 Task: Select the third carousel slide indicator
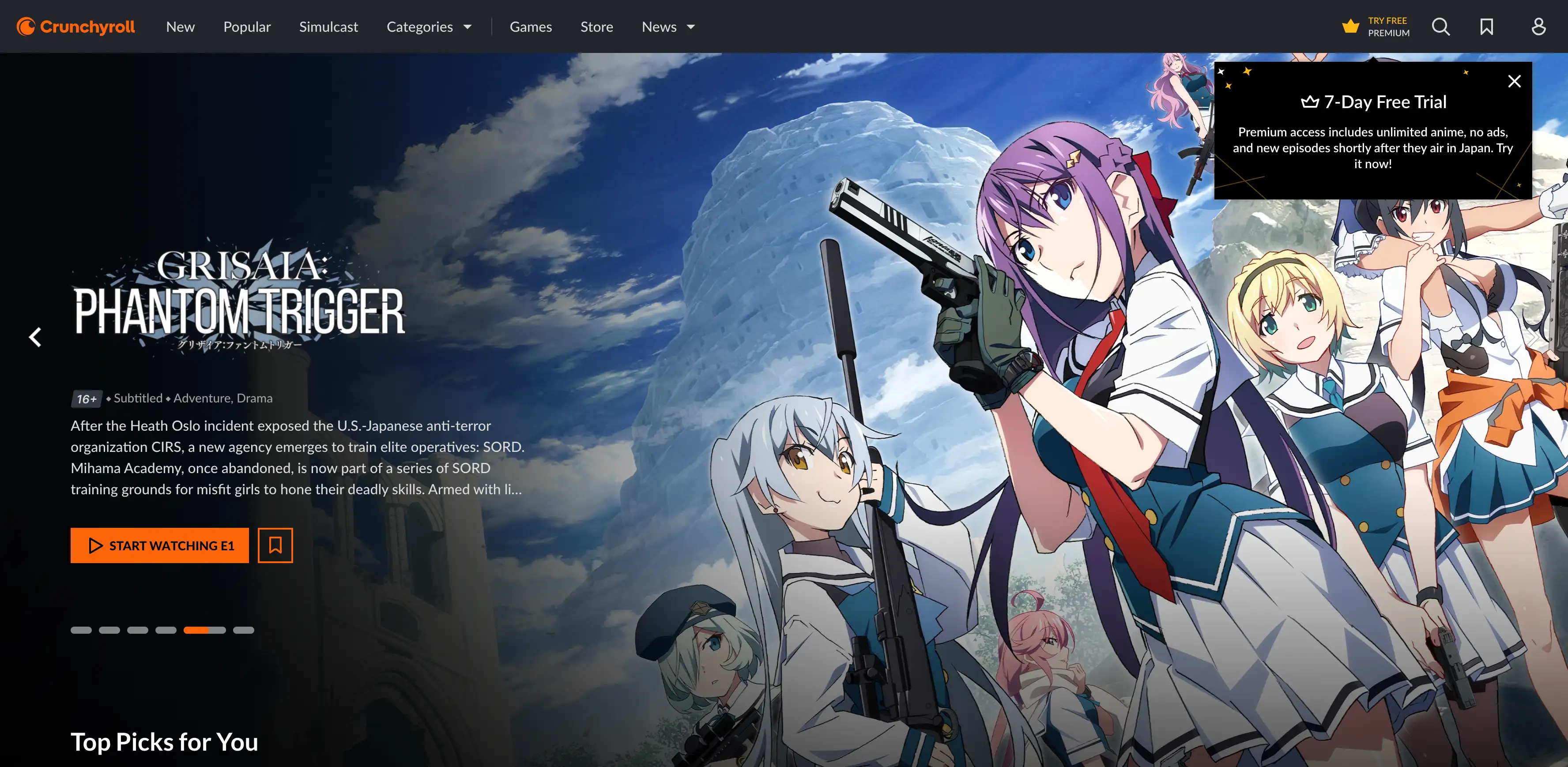pos(138,630)
